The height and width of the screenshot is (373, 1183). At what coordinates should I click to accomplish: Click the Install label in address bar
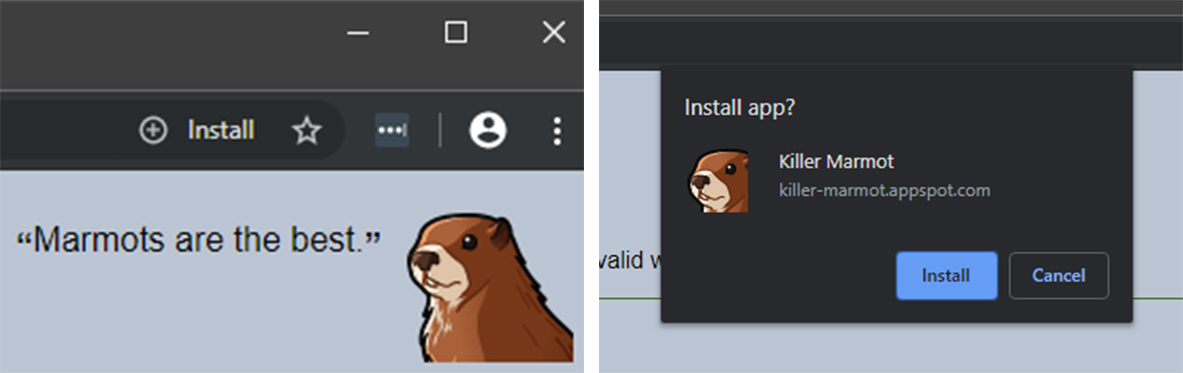221,131
